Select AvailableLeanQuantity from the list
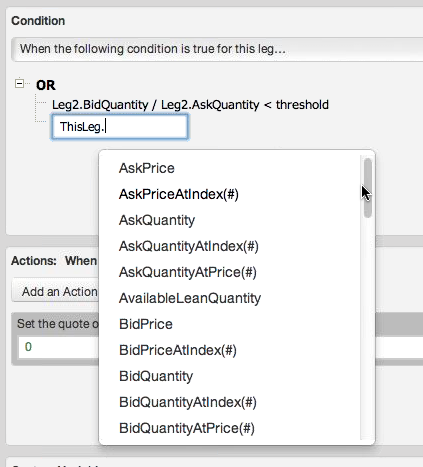 point(190,298)
